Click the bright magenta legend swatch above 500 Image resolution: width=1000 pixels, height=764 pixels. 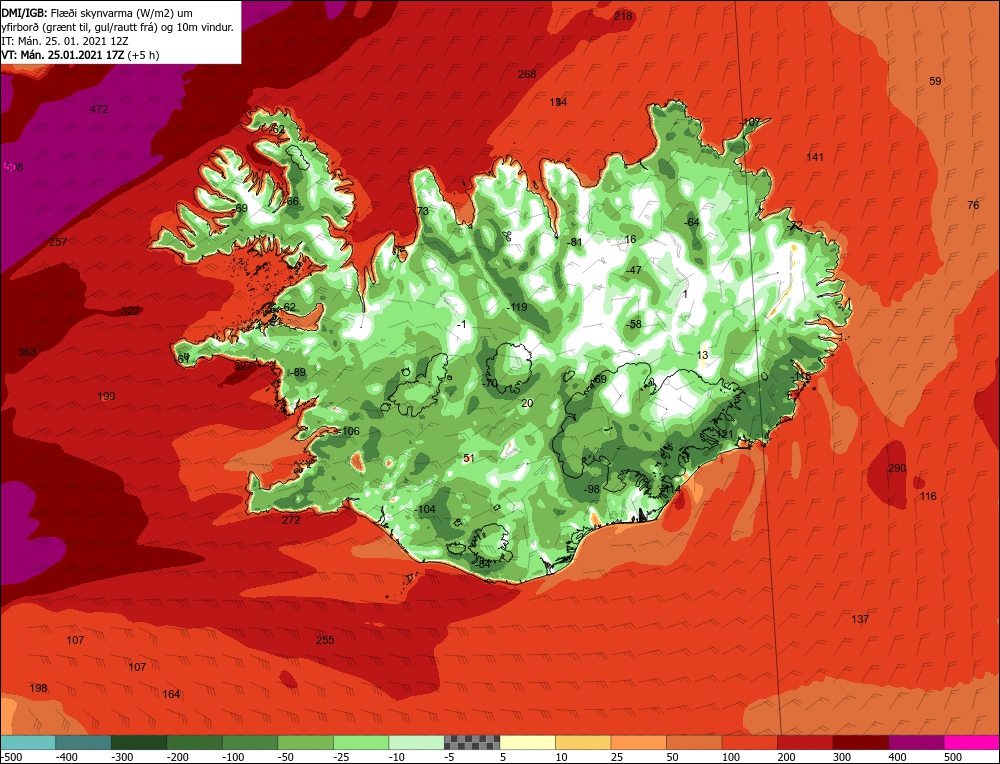972,742
